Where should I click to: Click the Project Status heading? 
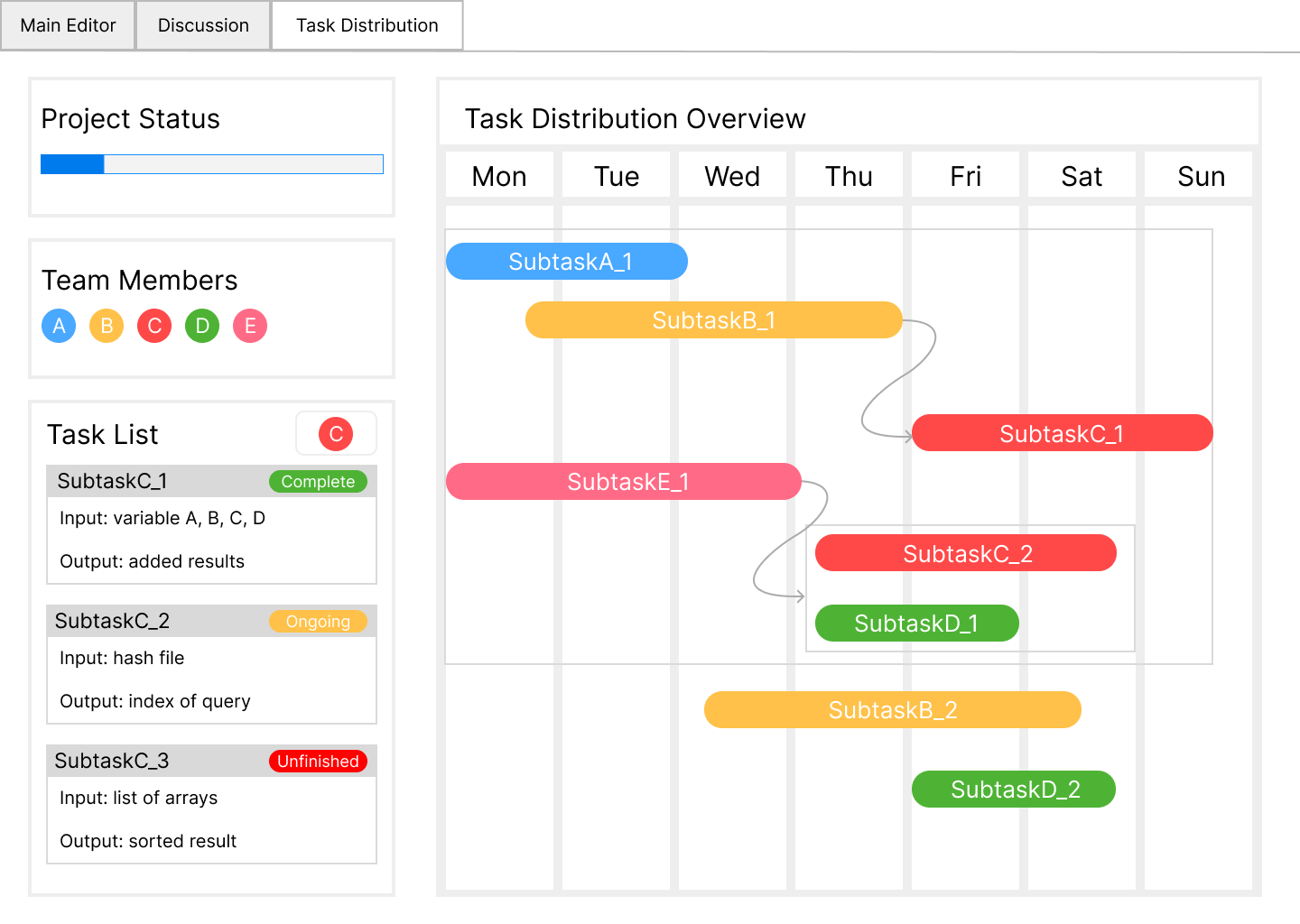coord(131,119)
